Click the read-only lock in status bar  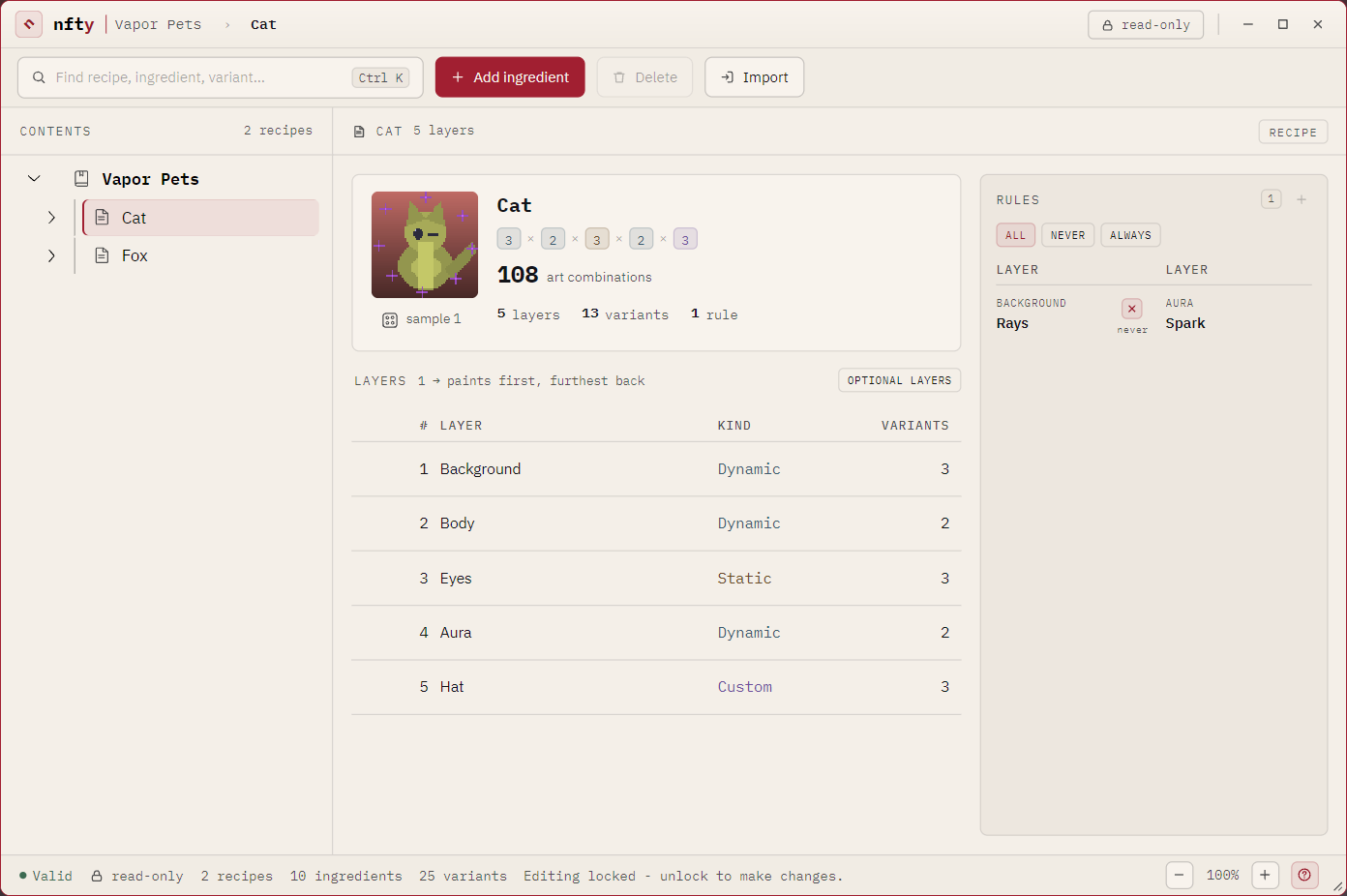97,876
